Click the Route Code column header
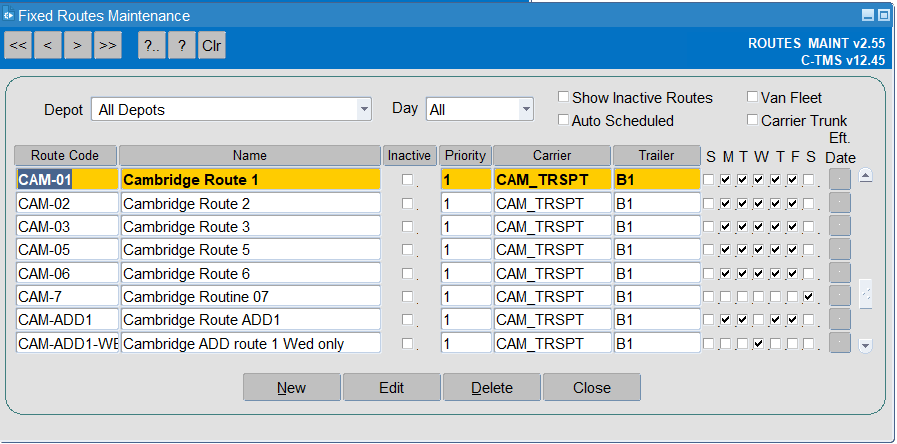Image resolution: width=897 pixels, height=444 pixels. [65, 156]
